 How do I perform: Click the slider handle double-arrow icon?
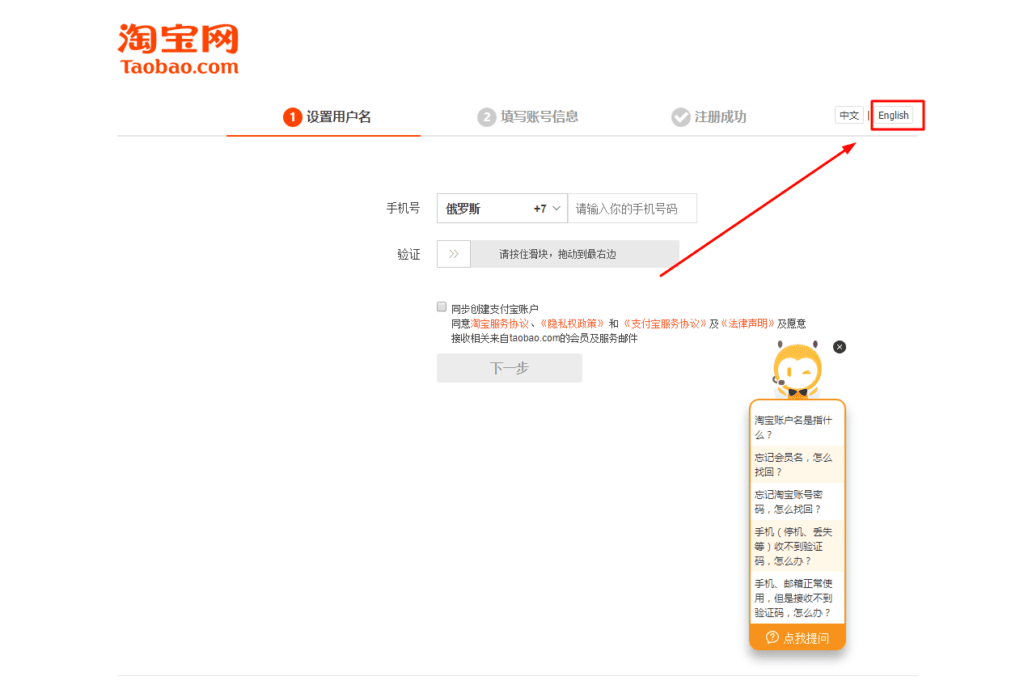tap(454, 254)
